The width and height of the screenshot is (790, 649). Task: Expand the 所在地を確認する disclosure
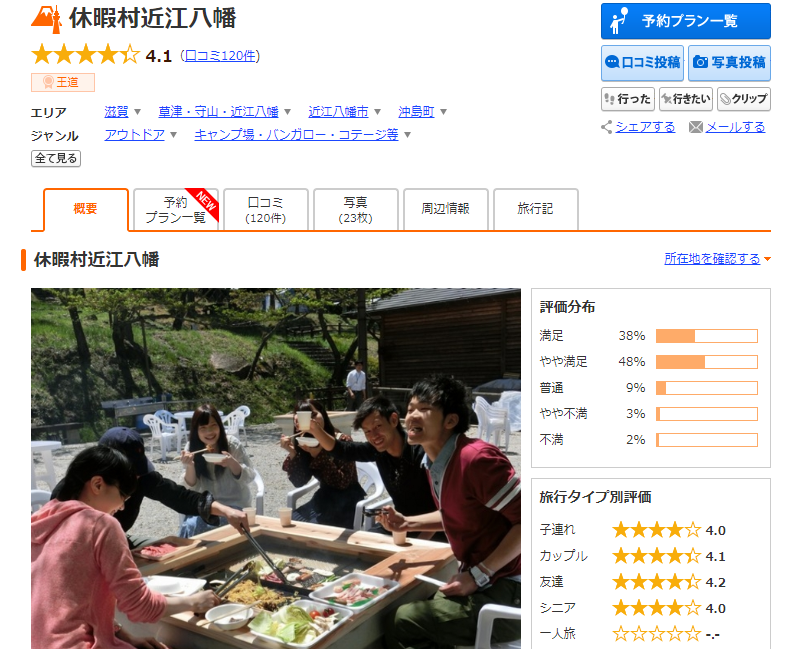pyautogui.click(x=767, y=259)
